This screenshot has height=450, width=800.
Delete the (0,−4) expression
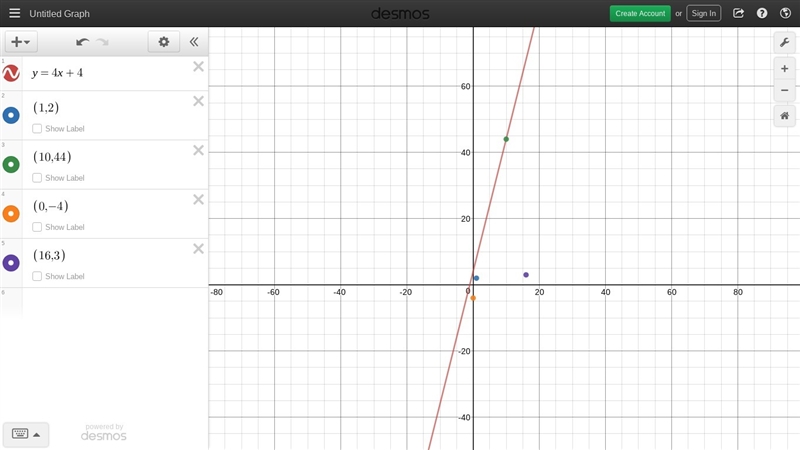tap(198, 199)
